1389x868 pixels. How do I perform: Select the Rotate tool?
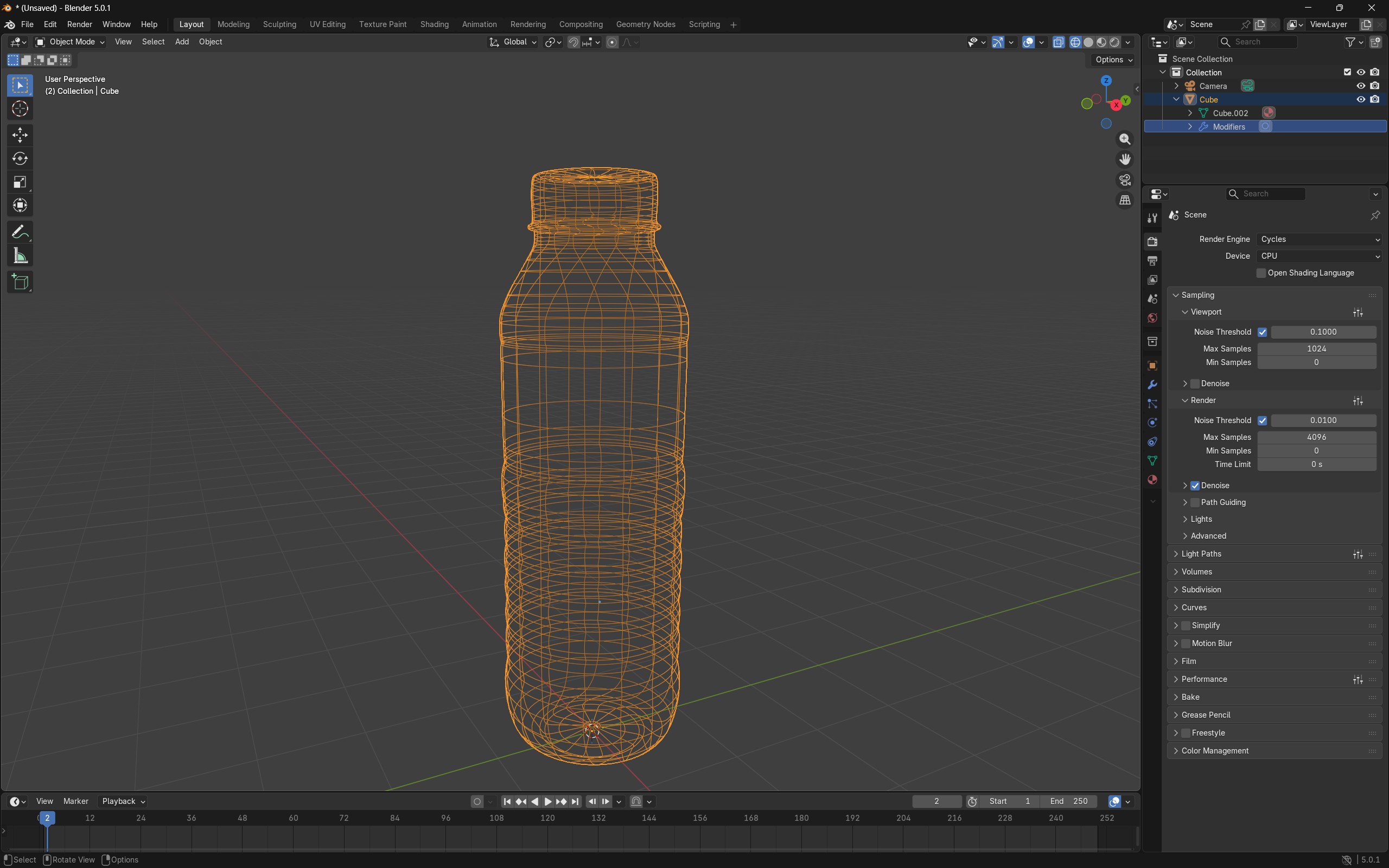20,159
